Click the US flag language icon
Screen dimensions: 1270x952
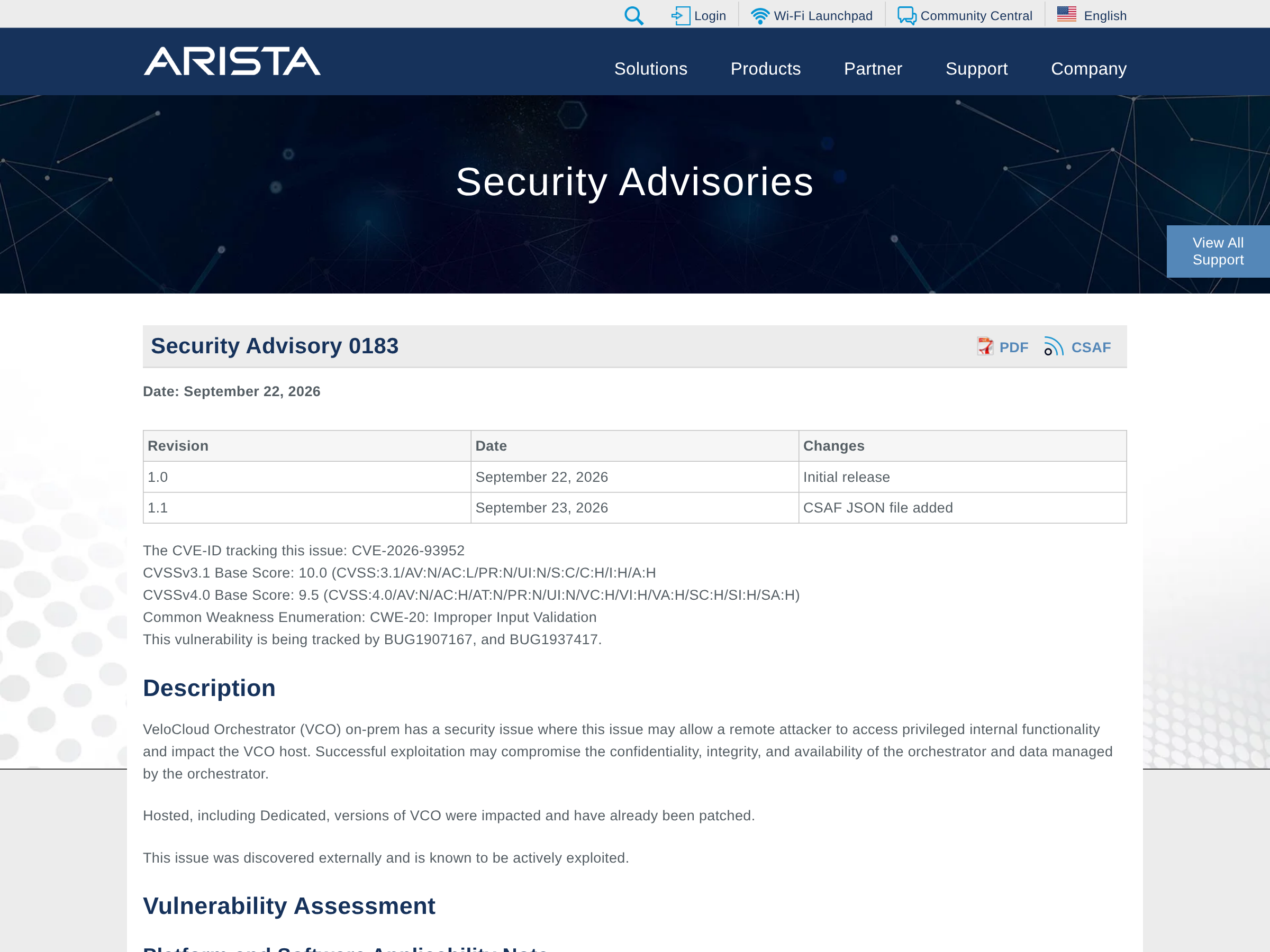[x=1067, y=14]
